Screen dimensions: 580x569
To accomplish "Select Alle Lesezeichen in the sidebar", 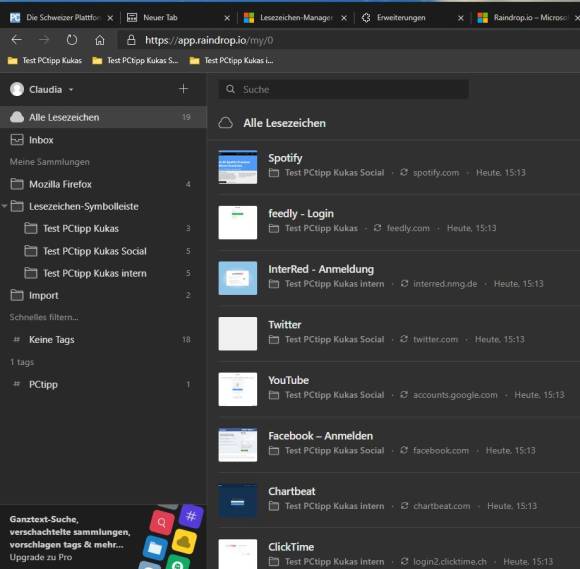I will 103,117.
